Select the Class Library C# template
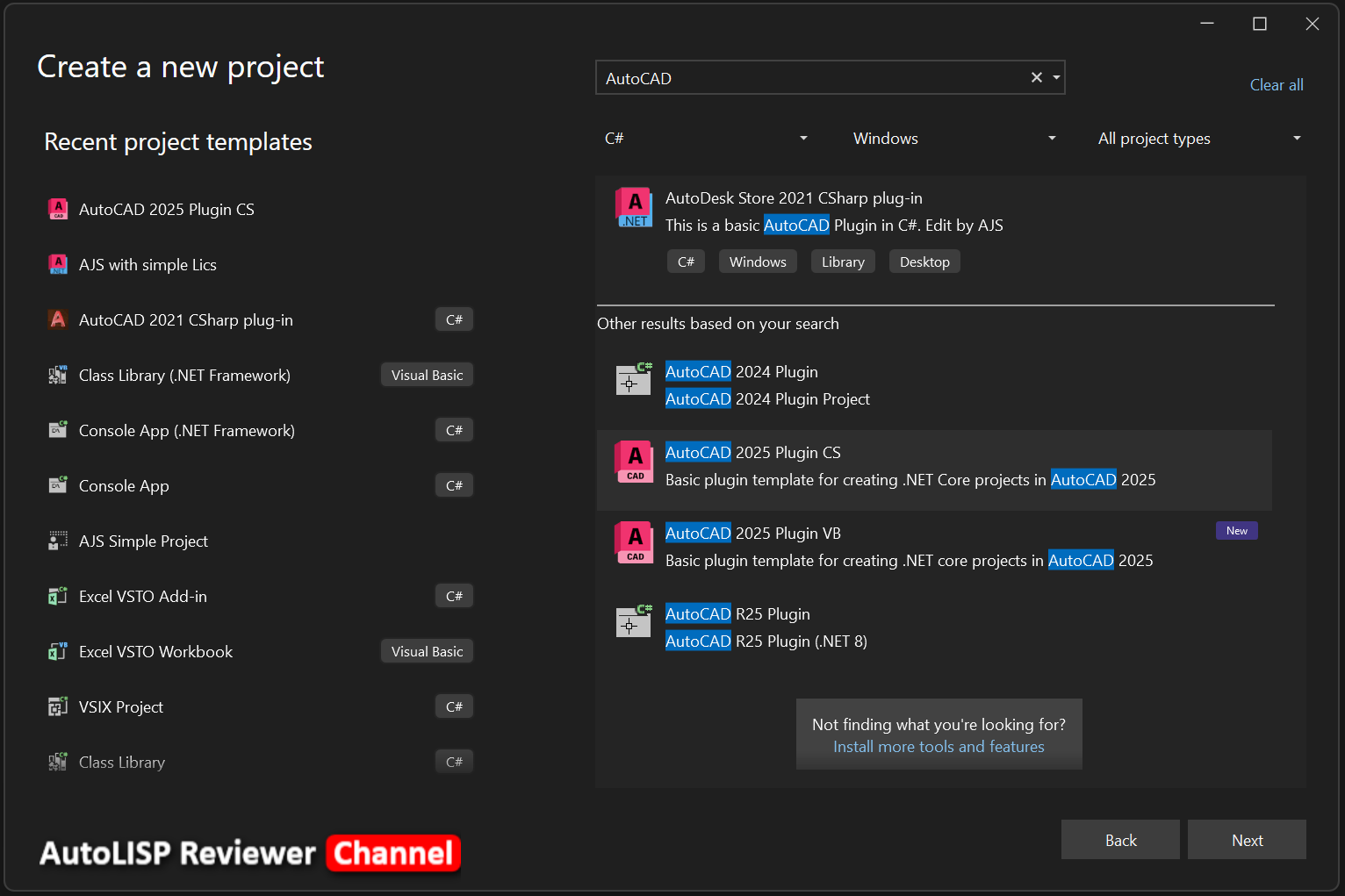This screenshot has height=896, width=1345. (260, 762)
